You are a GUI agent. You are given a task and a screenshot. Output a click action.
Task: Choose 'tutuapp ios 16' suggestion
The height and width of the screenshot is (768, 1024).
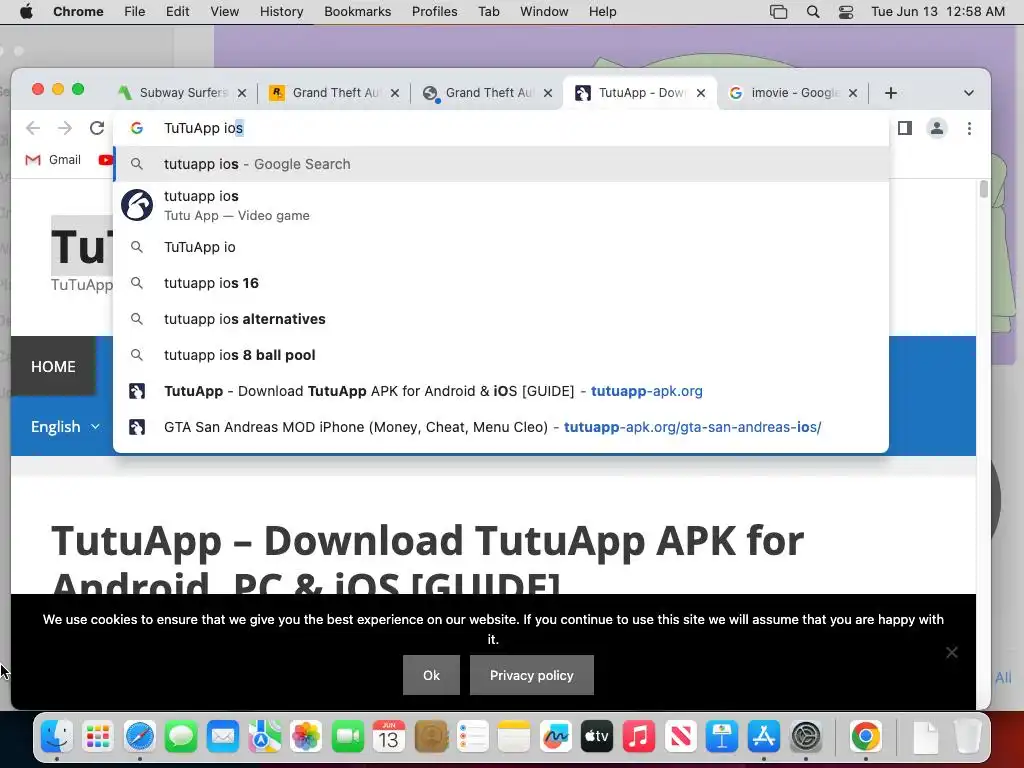pos(501,283)
